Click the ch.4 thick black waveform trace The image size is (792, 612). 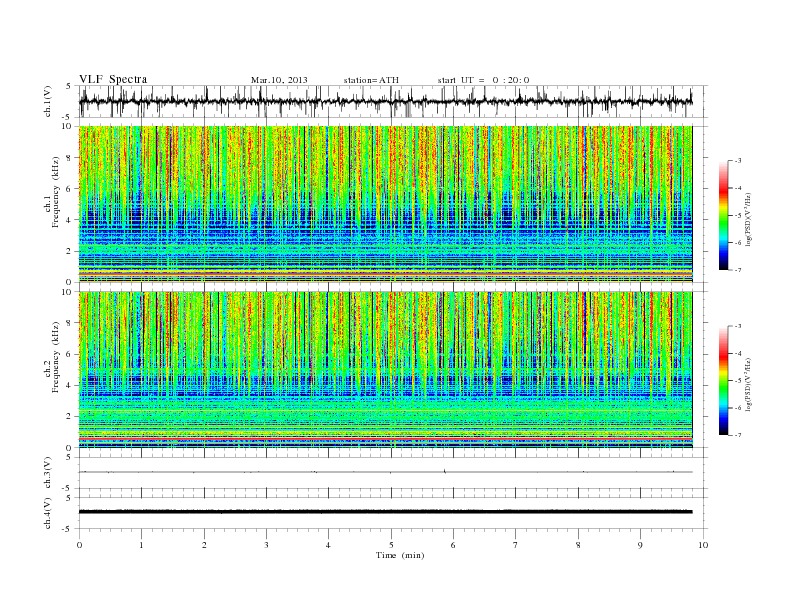(x=386, y=512)
